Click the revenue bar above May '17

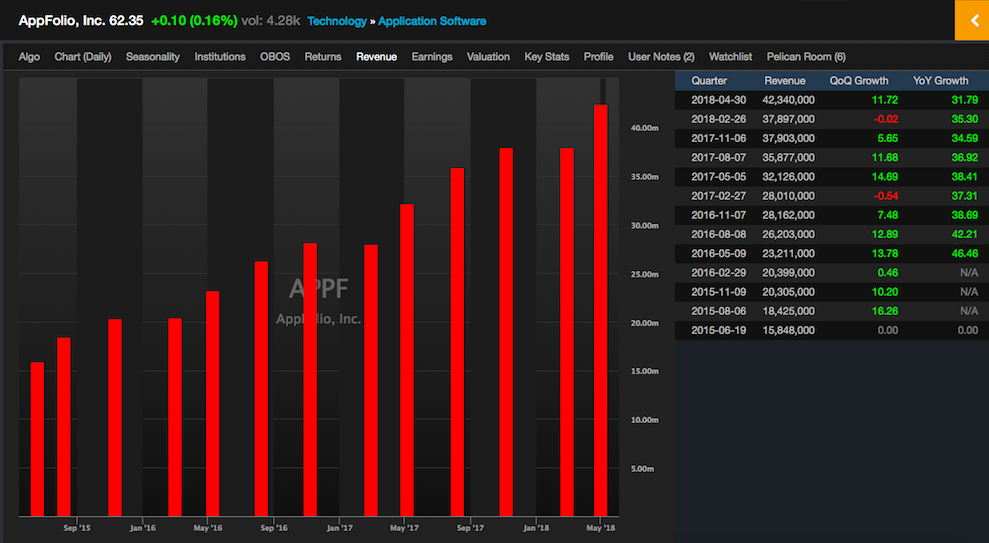point(407,360)
